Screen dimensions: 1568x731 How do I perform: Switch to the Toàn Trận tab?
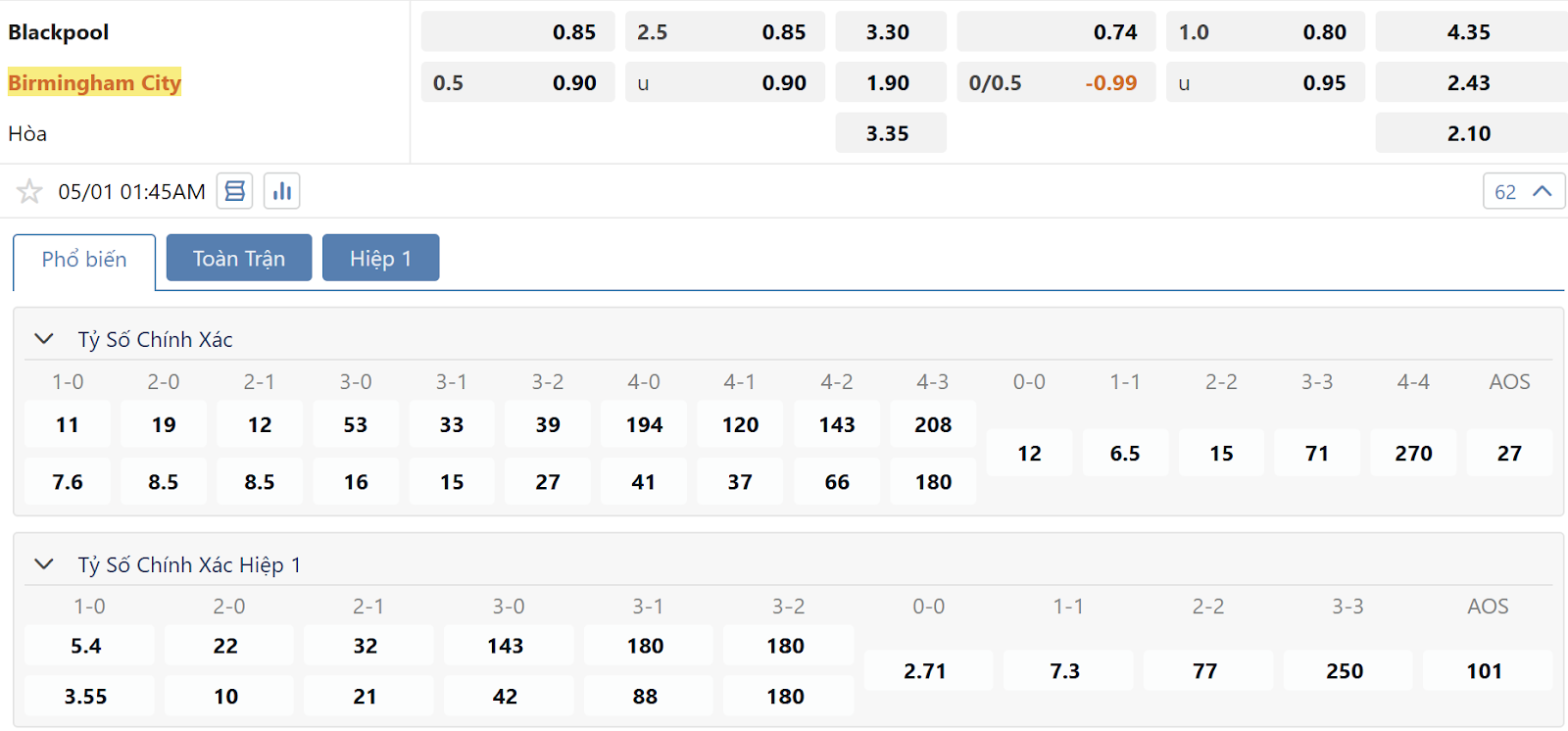[x=239, y=258]
